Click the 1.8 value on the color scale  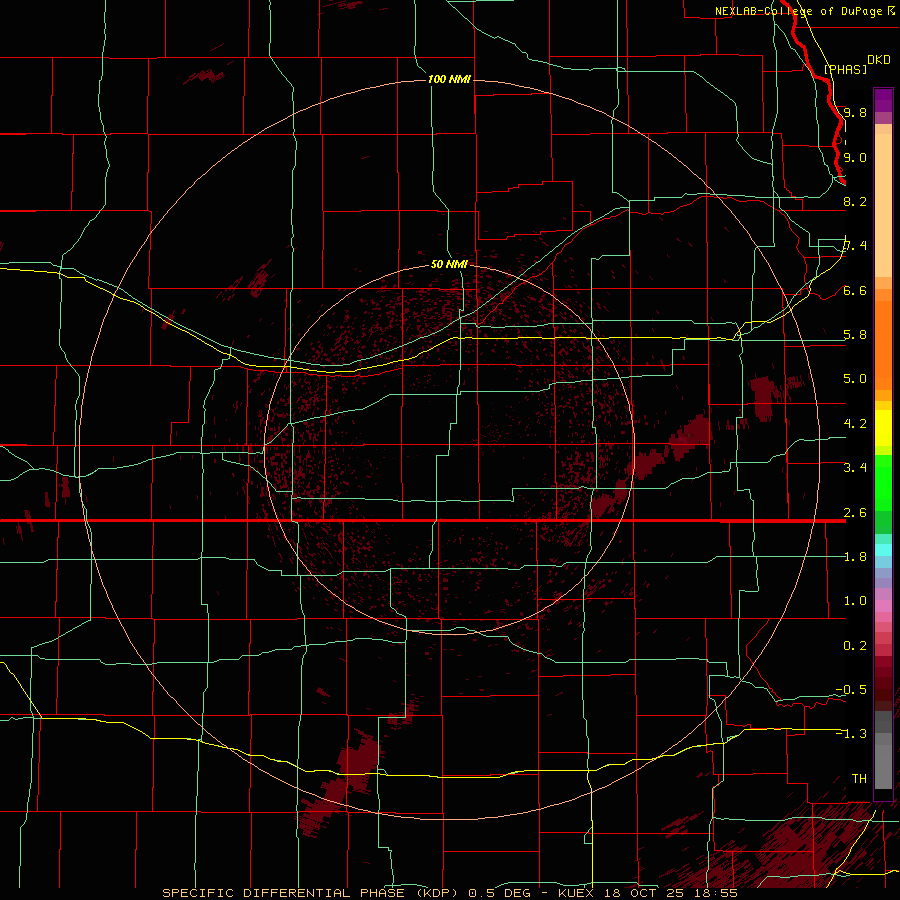point(855,557)
